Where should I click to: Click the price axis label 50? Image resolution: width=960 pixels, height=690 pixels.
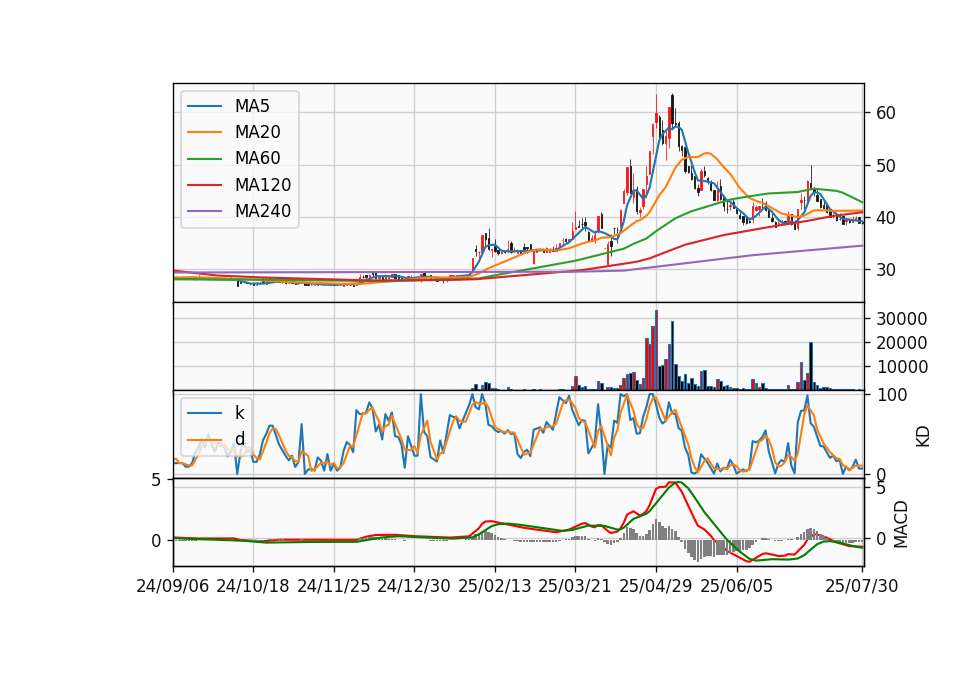(x=886, y=166)
